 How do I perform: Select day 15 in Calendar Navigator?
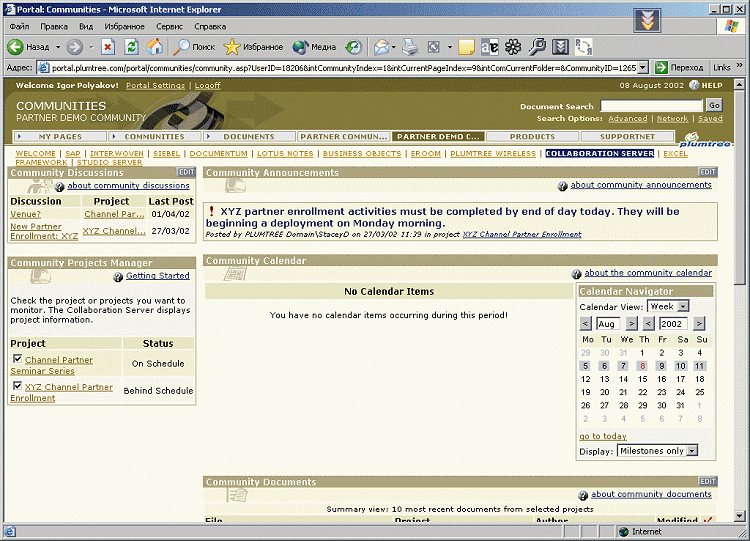point(642,379)
